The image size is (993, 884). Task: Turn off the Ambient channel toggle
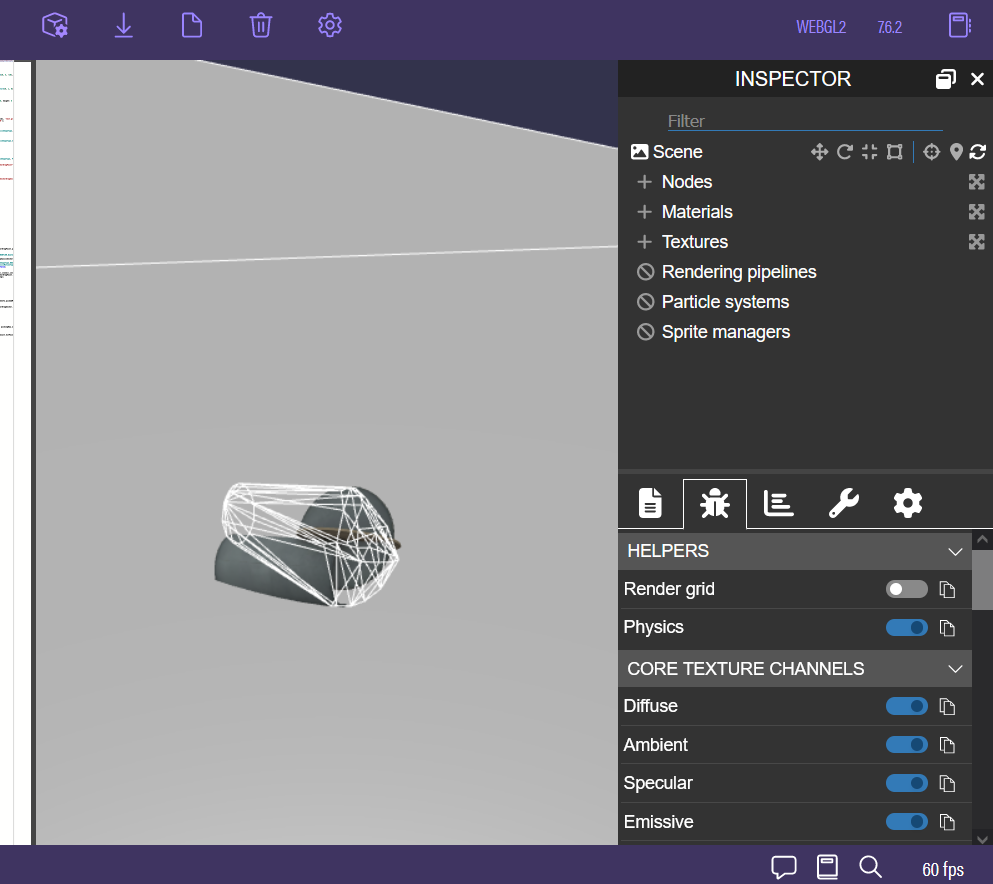tap(906, 745)
